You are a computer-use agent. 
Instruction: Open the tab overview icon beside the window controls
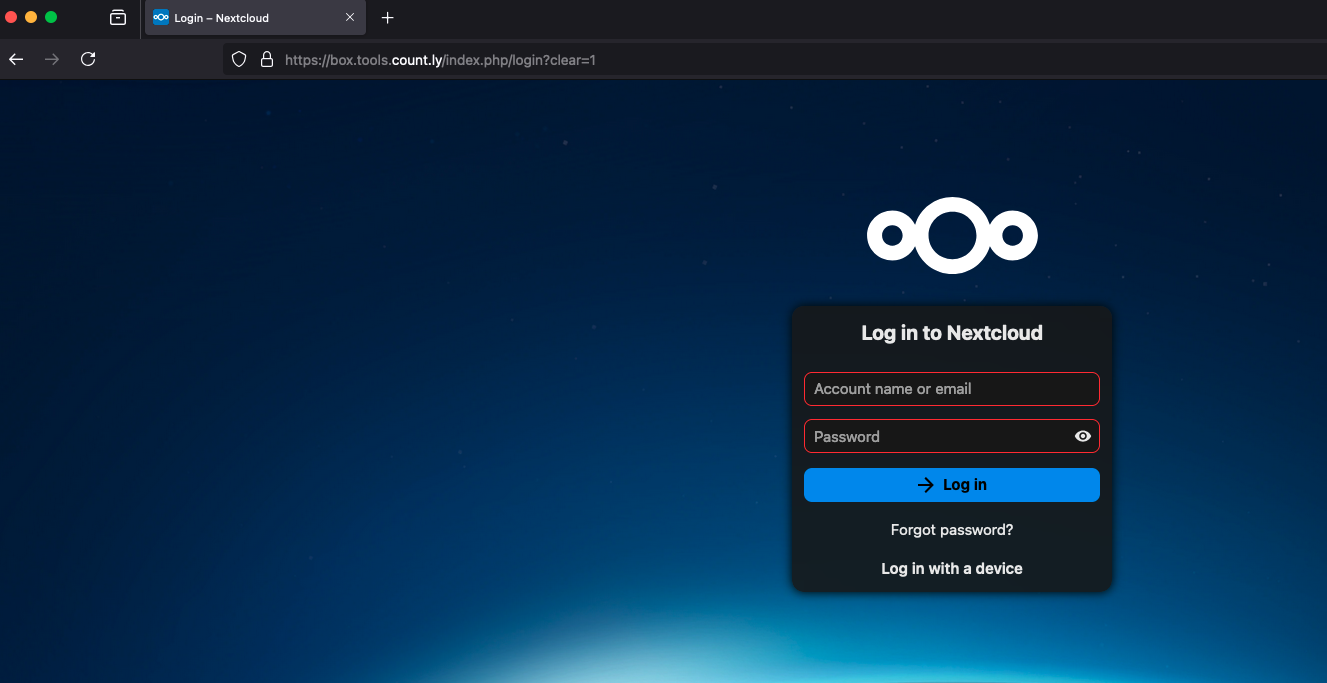118,17
